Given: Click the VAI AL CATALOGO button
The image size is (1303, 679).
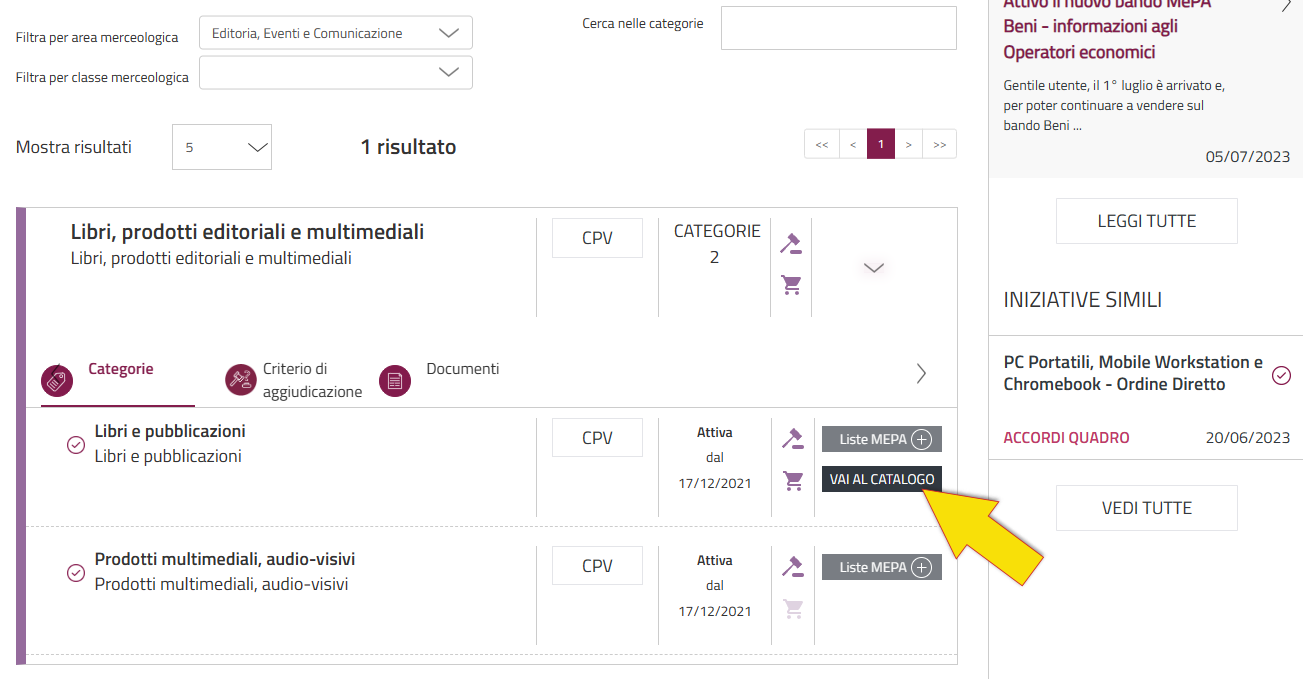Looking at the screenshot, I should 882,479.
